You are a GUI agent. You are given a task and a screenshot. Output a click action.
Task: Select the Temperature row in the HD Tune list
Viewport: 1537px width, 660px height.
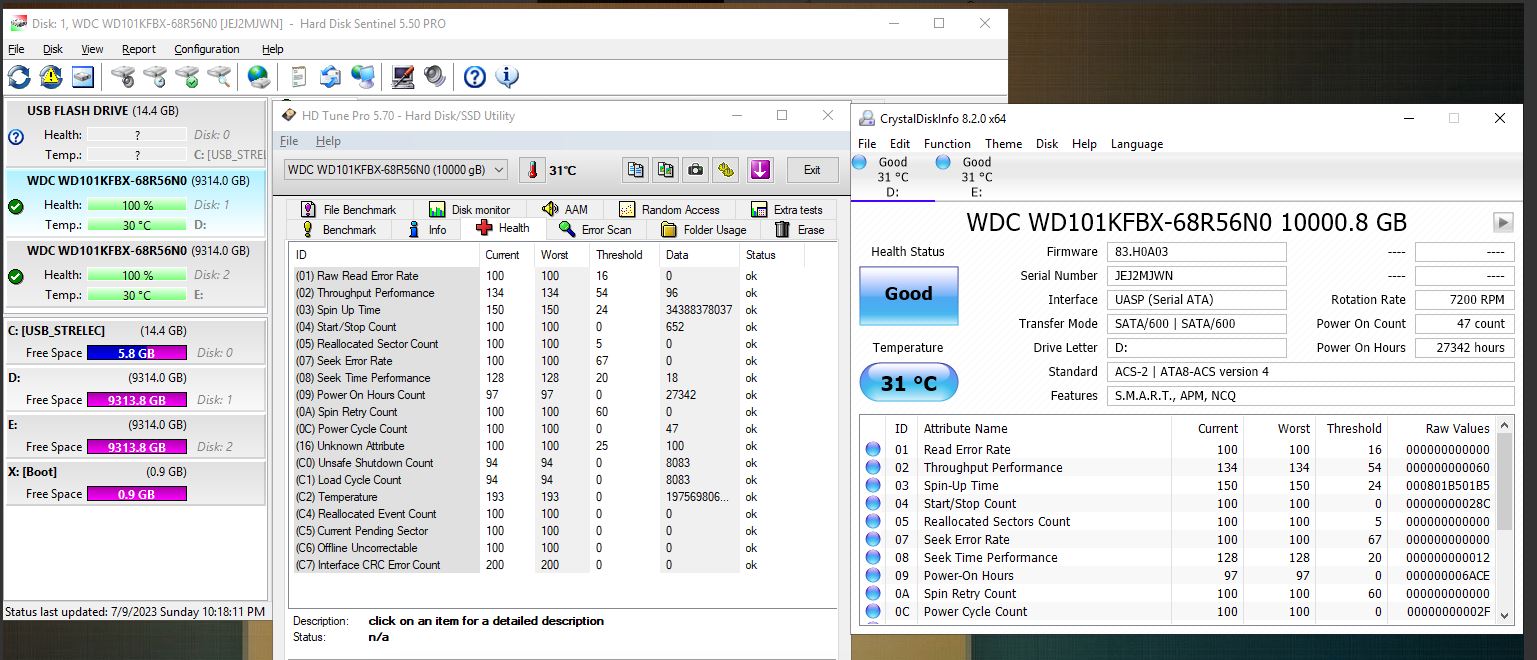pyautogui.click(x=347, y=497)
